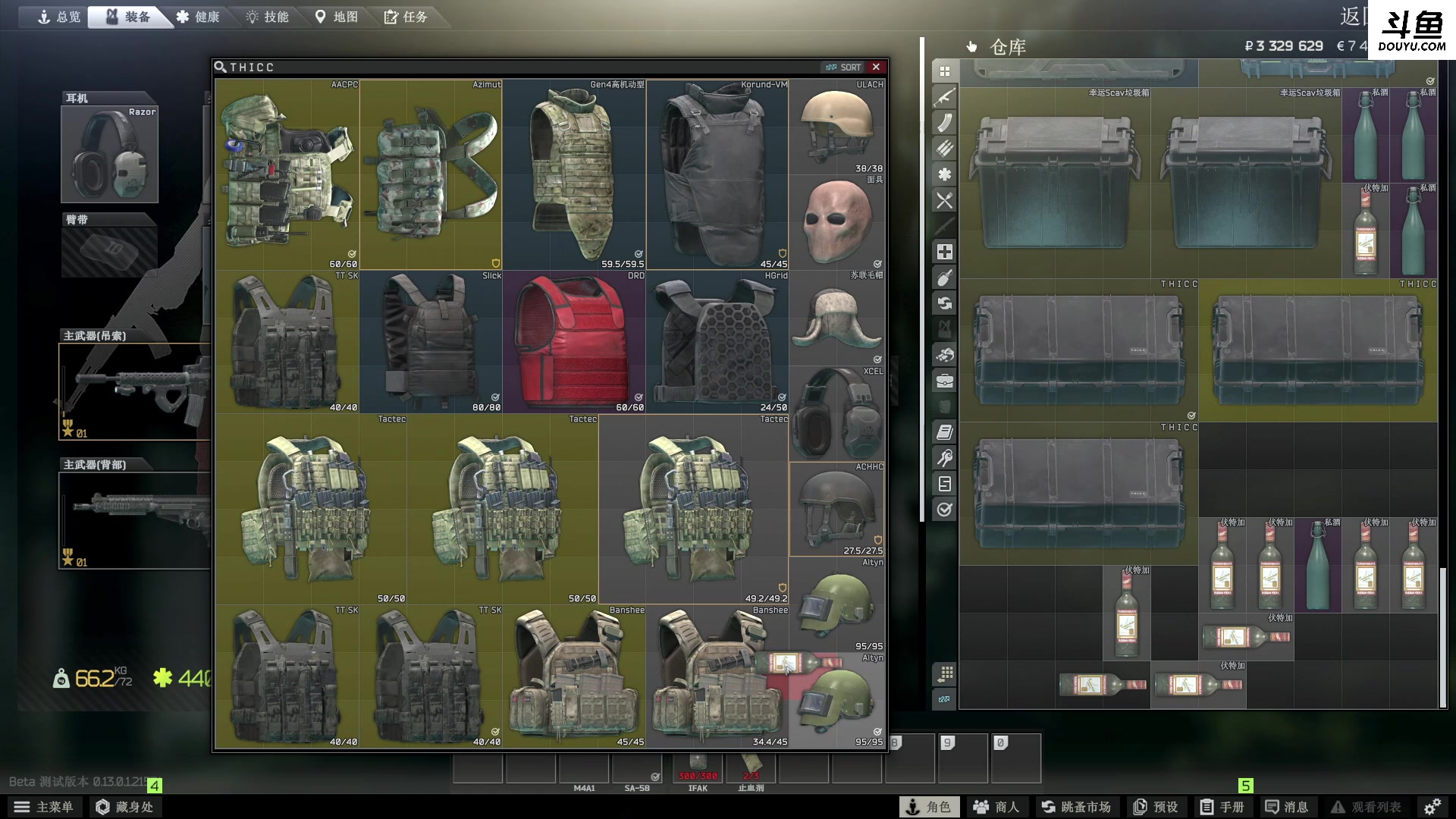The height and width of the screenshot is (819, 1456).
Task: Filter stash by food fork-and-knife icon
Action: click(x=944, y=200)
